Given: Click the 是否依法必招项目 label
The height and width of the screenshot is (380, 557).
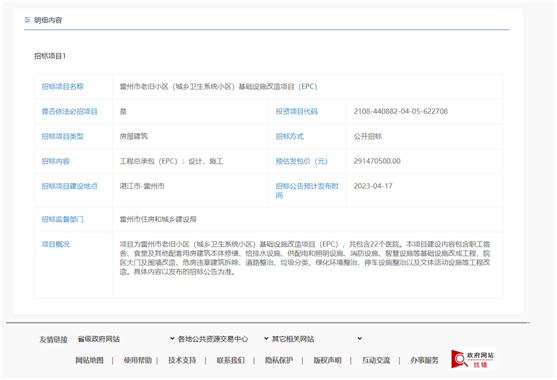Looking at the screenshot, I should pos(69,112).
